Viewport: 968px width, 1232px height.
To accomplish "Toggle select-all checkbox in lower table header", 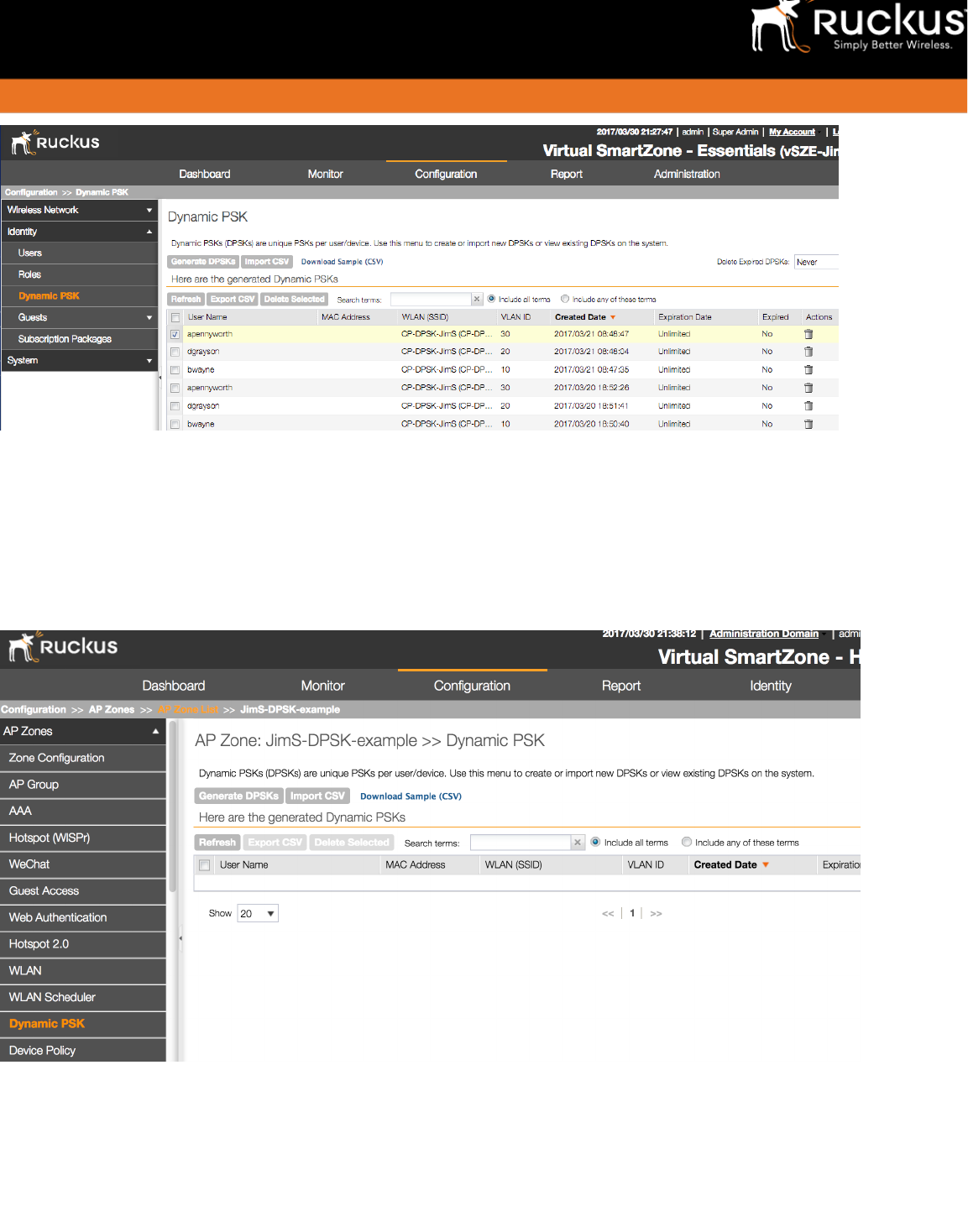I will pos(205,865).
